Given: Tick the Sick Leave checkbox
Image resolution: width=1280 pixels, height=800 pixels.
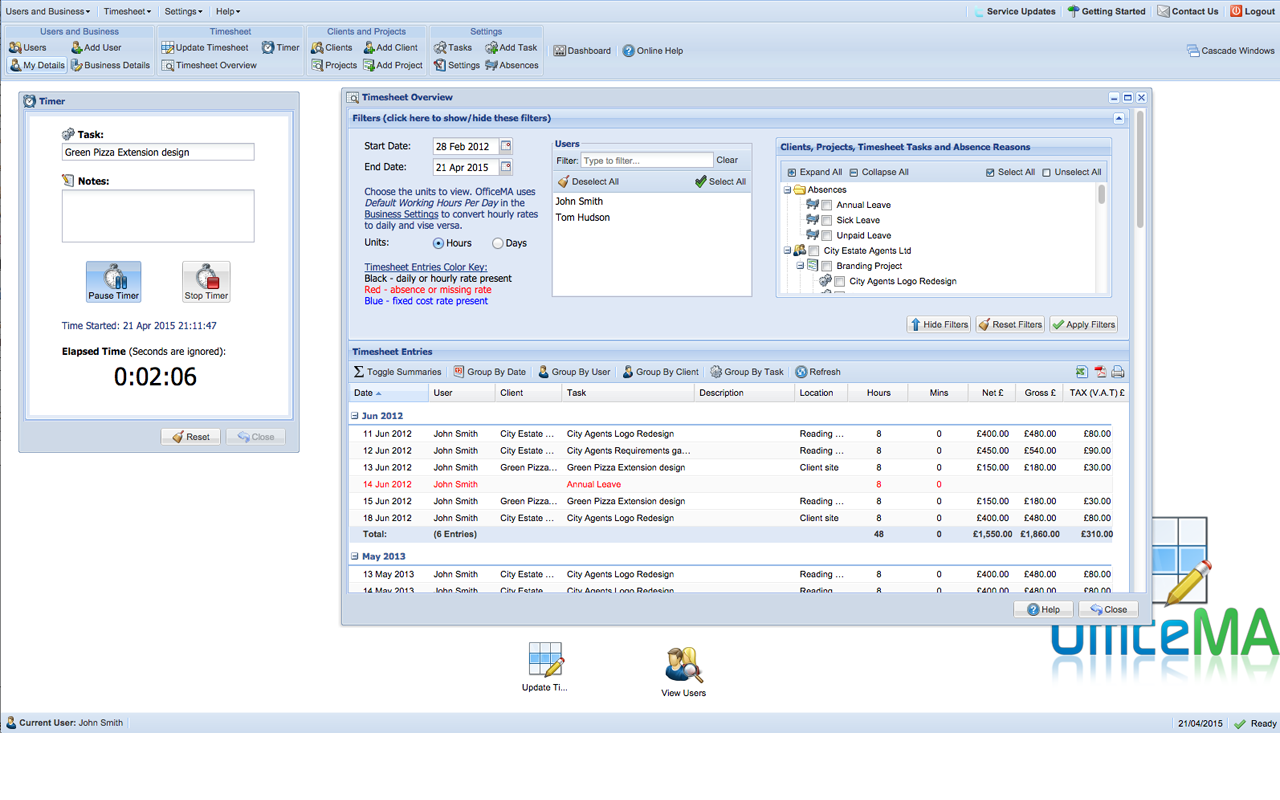Looking at the screenshot, I should (x=827, y=220).
